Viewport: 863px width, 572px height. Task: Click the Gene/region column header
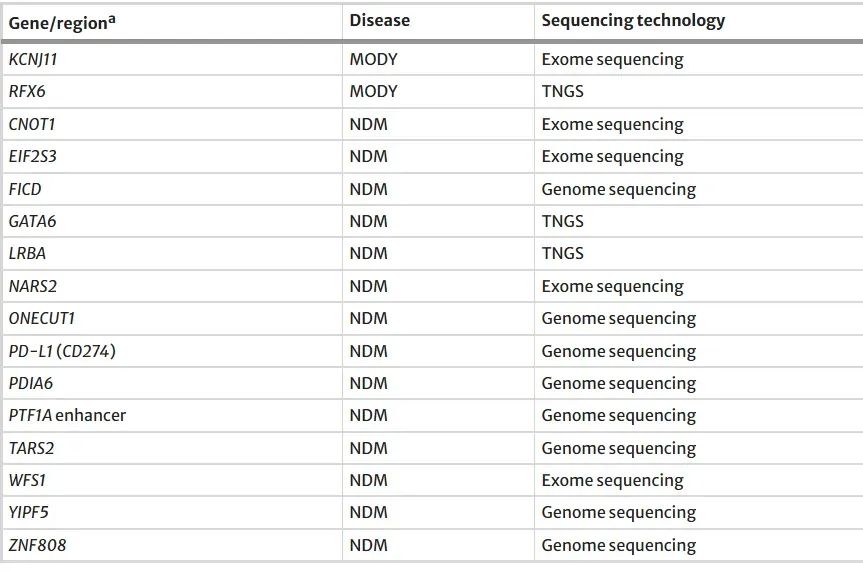pos(62,23)
